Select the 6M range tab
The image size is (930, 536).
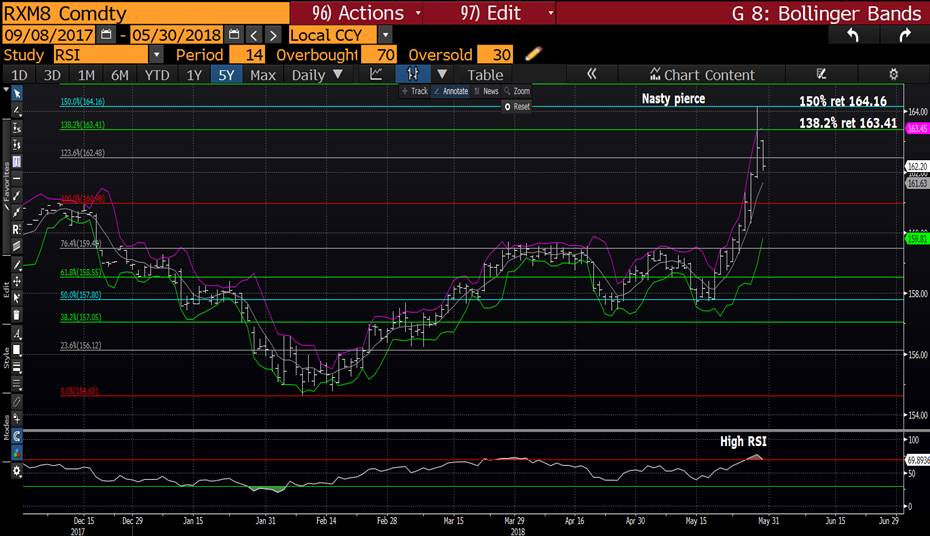point(120,75)
